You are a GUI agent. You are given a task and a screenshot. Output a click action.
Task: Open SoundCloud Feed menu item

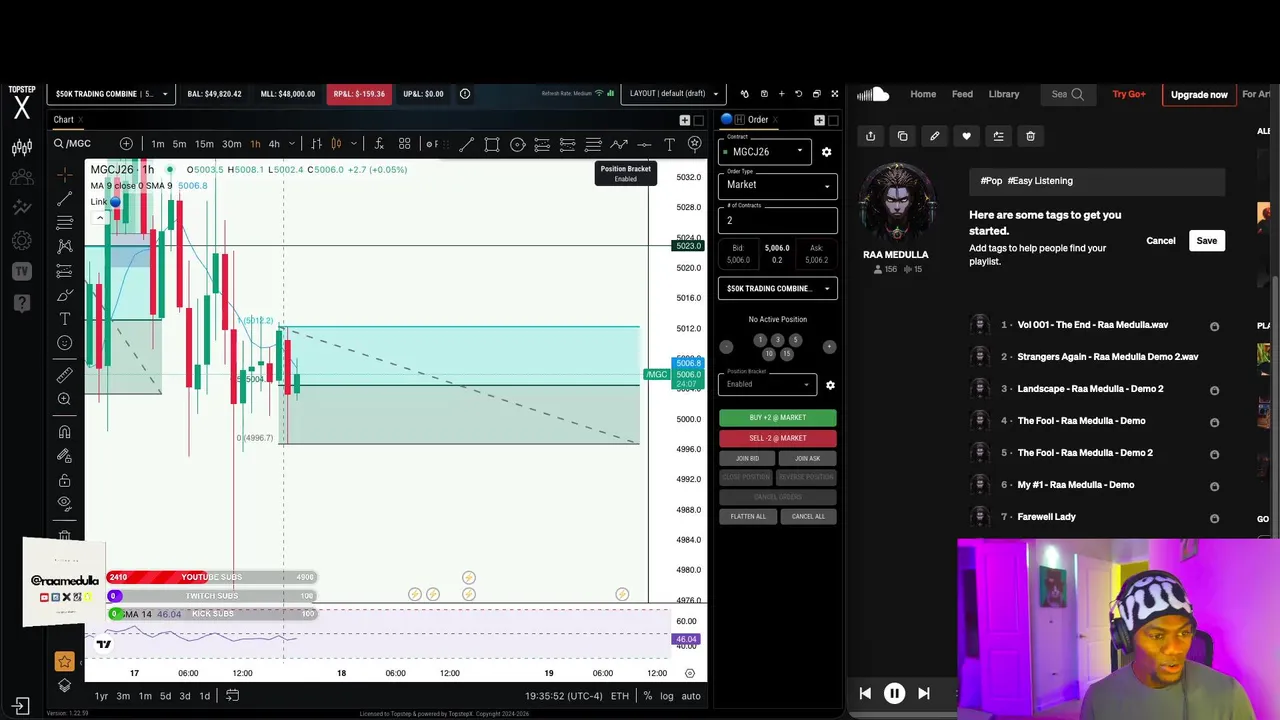coord(962,94)
